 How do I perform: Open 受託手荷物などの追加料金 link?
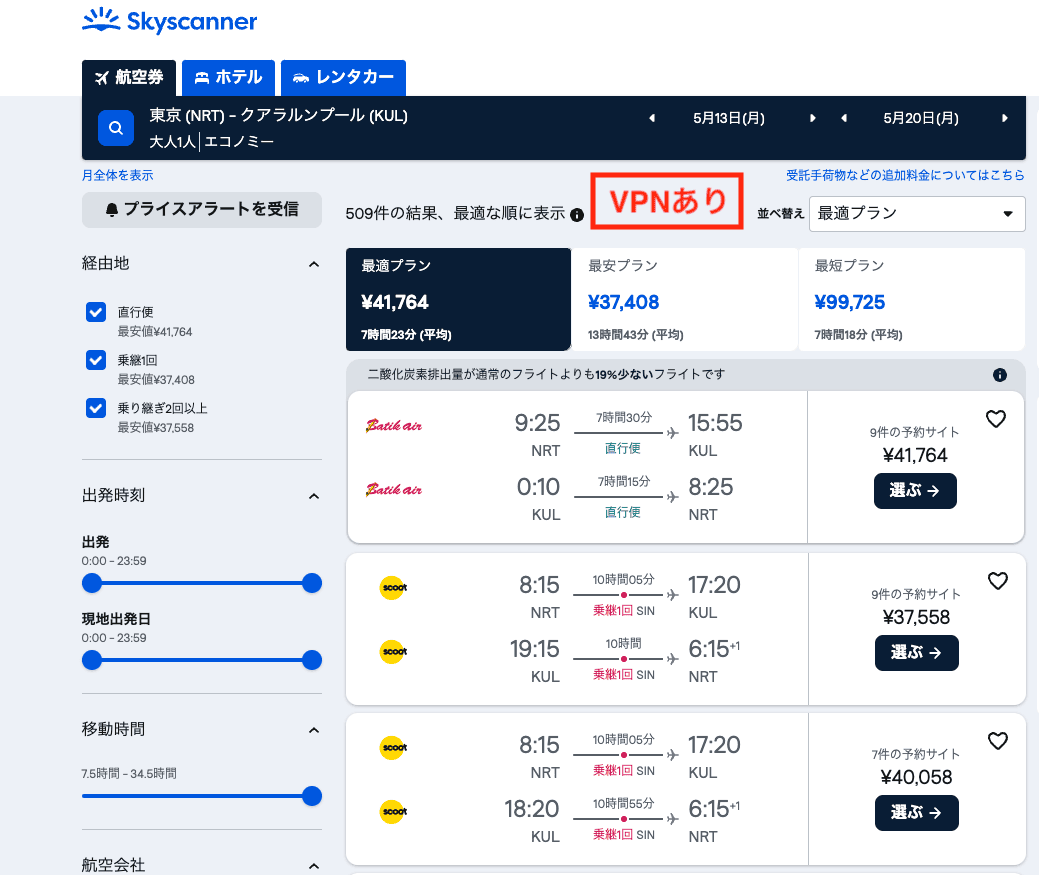(905, 176)
